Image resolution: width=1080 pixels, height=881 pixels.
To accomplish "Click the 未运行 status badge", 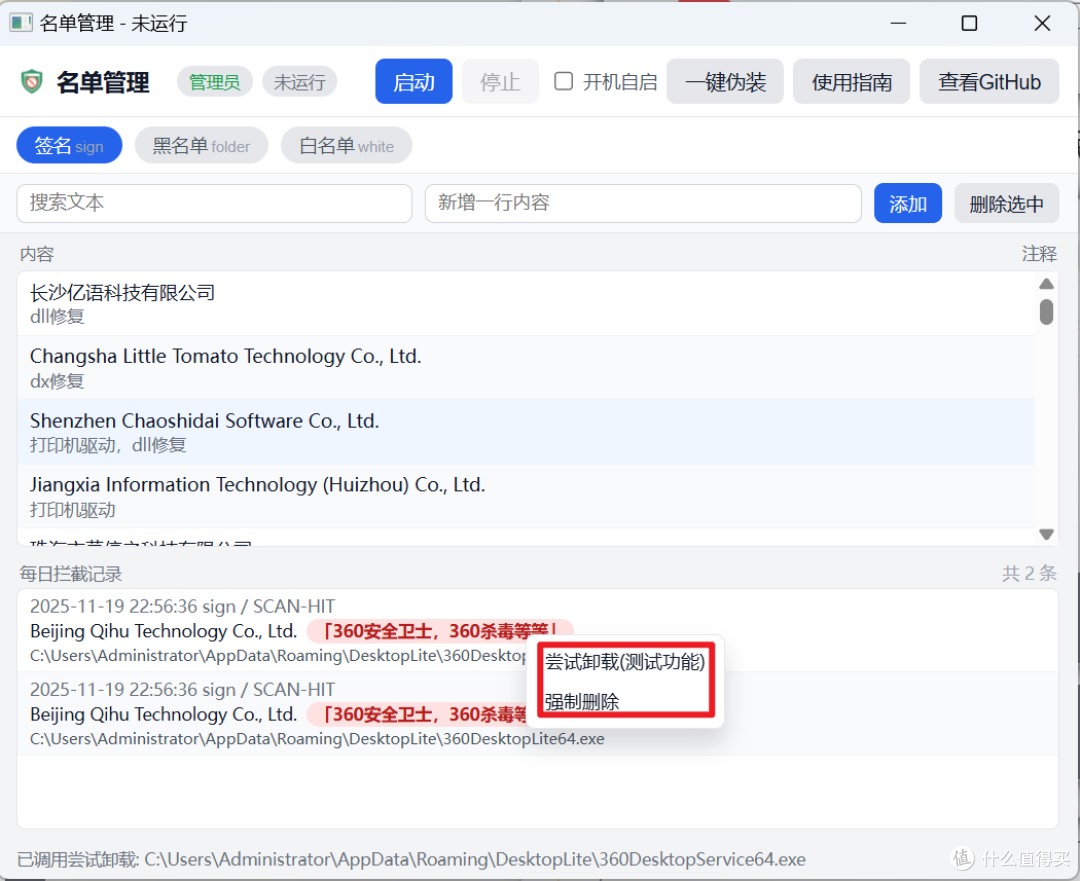I will (x=300, y=82).
